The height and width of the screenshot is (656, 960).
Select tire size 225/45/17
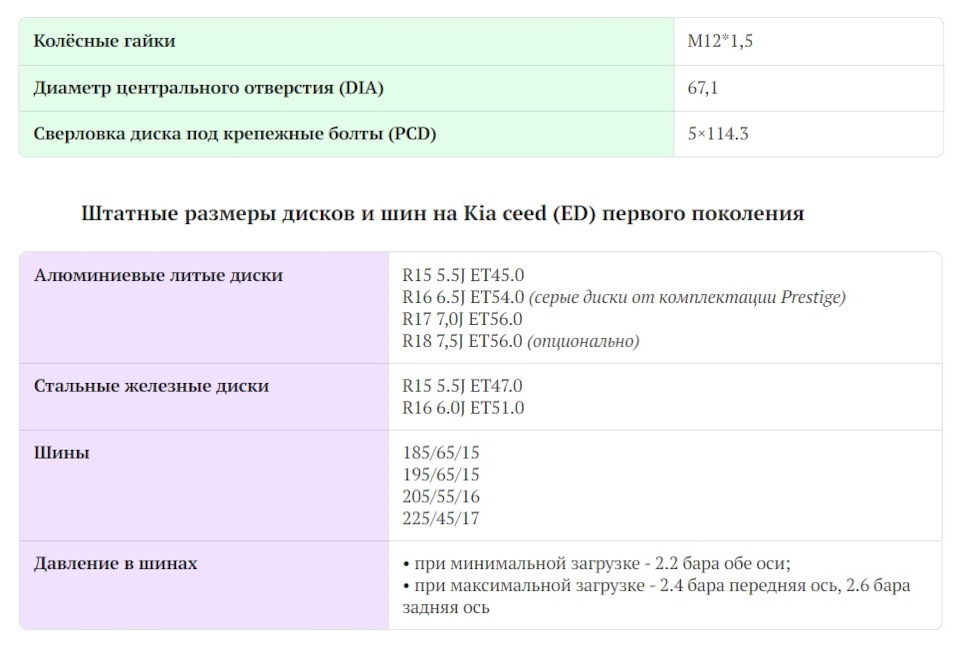[x=441, y=519]
